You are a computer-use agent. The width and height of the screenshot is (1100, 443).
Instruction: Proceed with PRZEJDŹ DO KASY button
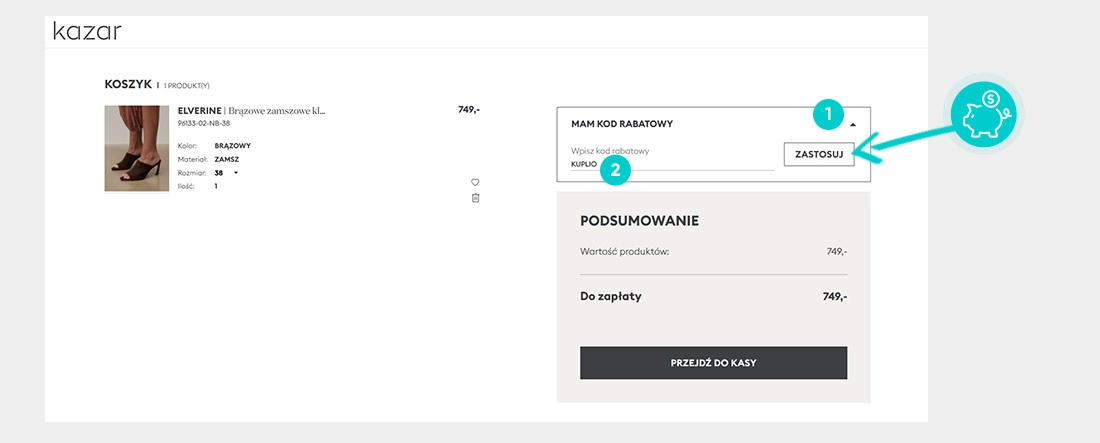coord(713,363)
